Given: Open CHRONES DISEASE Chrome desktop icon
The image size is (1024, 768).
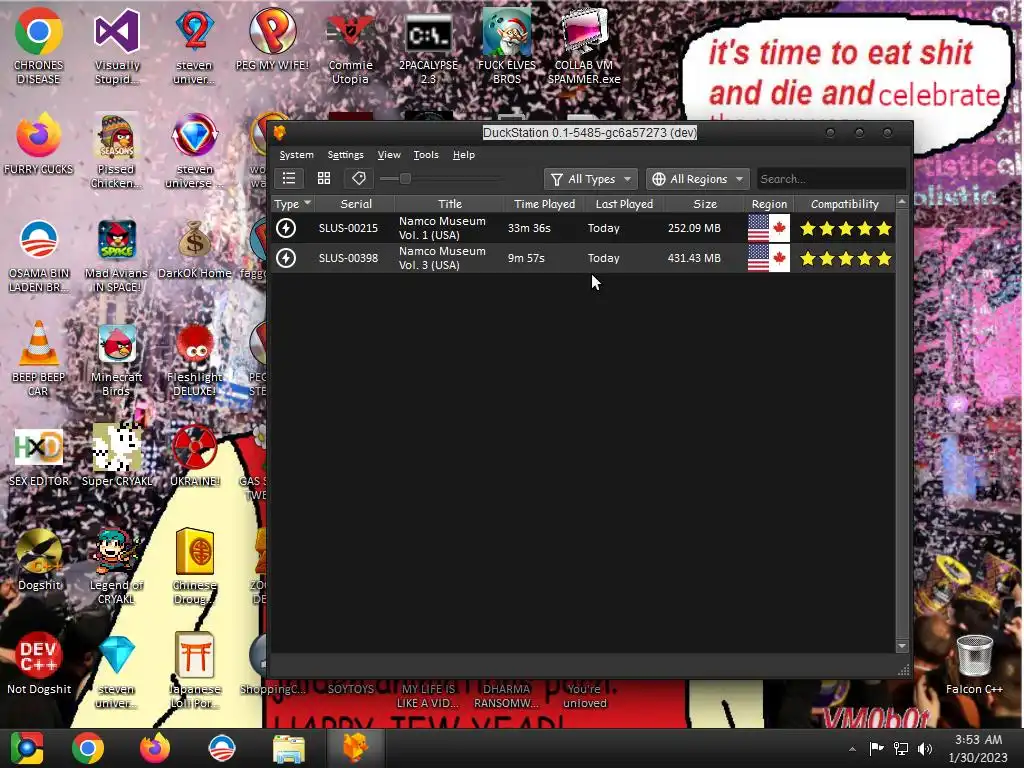Looking at the screenshot, I should [x=39, y=46].
